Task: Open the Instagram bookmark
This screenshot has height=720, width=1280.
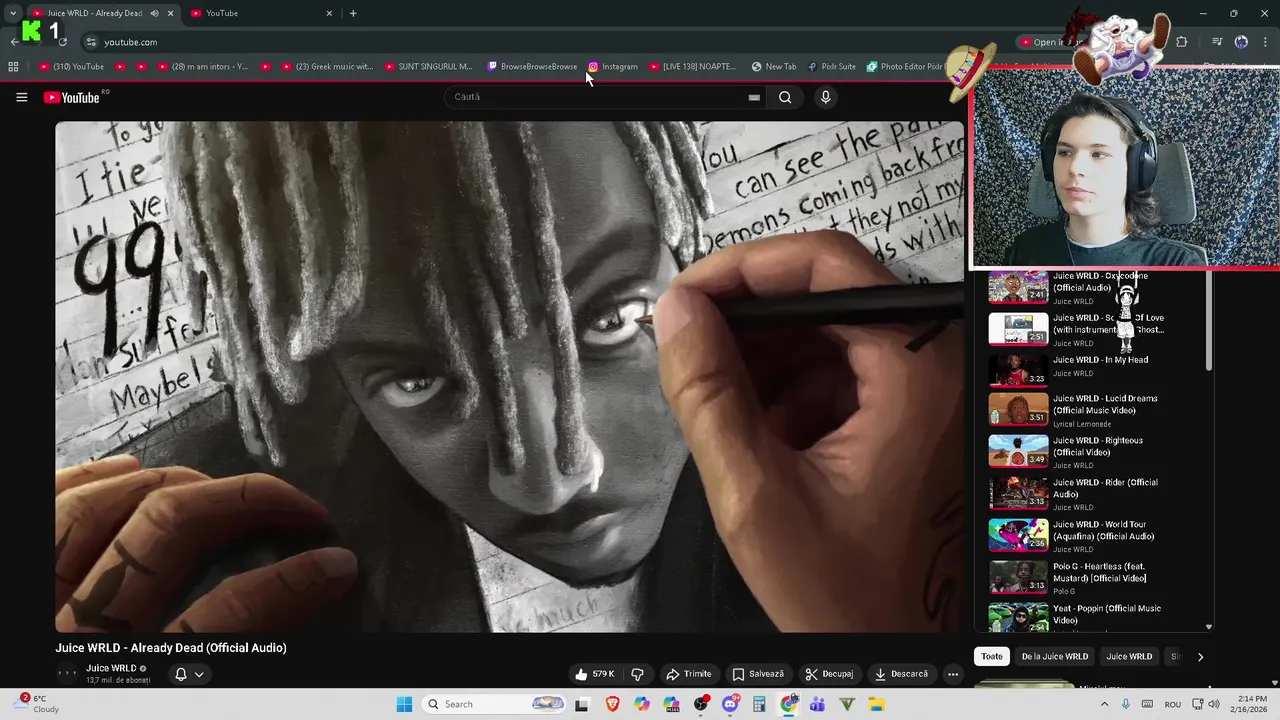Action: (613, 67)
